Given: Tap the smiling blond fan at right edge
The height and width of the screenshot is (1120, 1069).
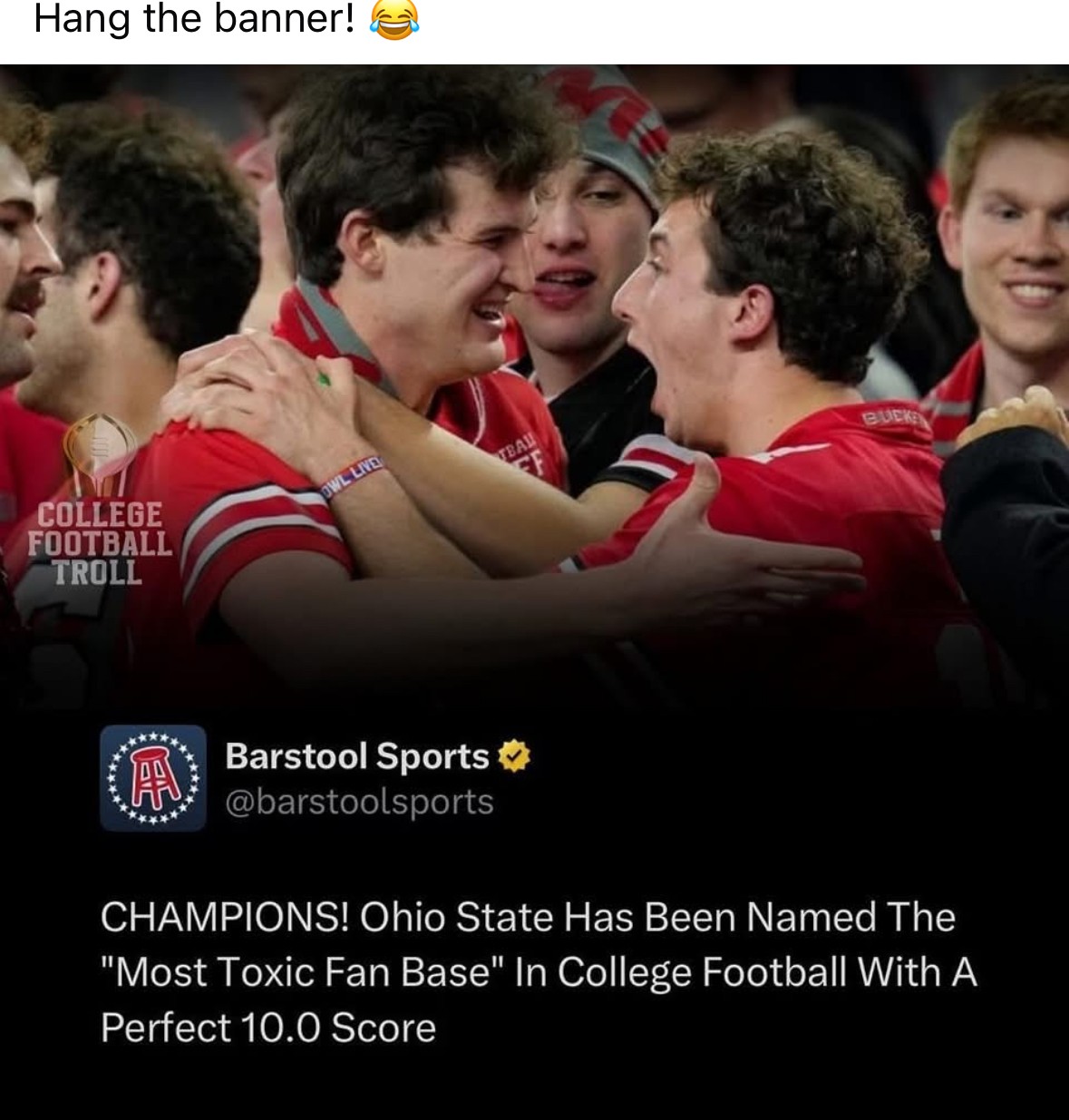Looking at the screenshot, I should click(x=1011, y=236).
